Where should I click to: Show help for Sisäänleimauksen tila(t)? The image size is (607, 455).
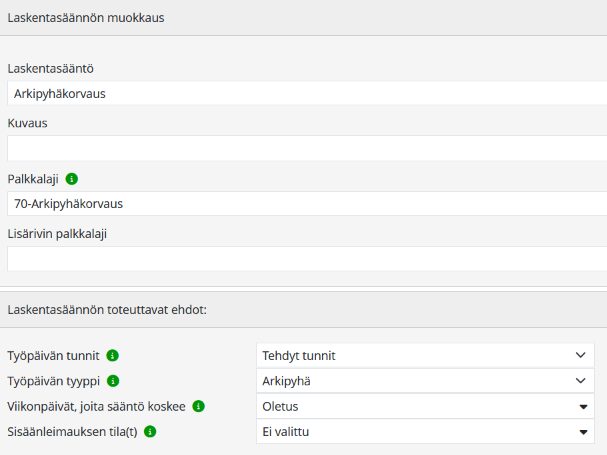[x=150, y=432]
